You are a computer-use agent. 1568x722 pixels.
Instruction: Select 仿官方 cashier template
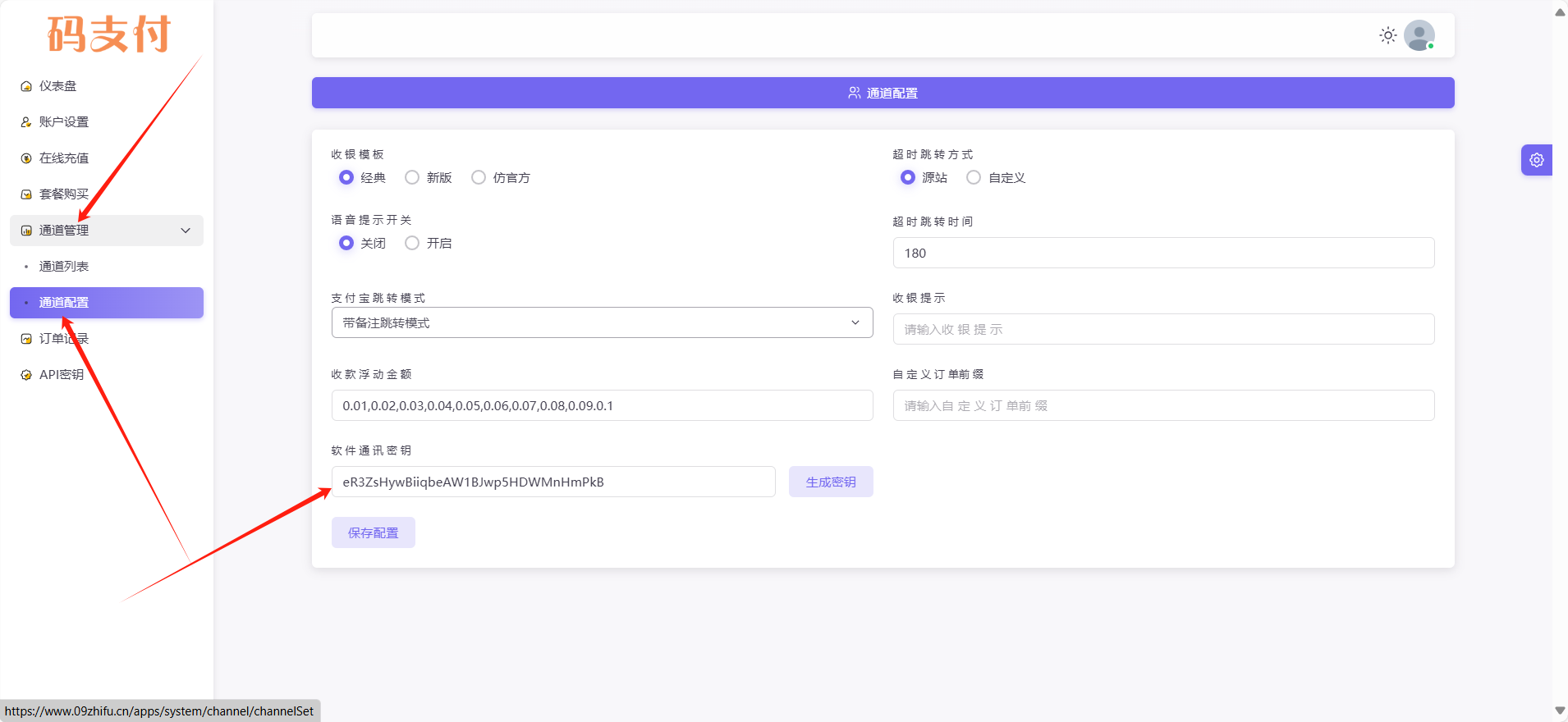click(479, 177)
